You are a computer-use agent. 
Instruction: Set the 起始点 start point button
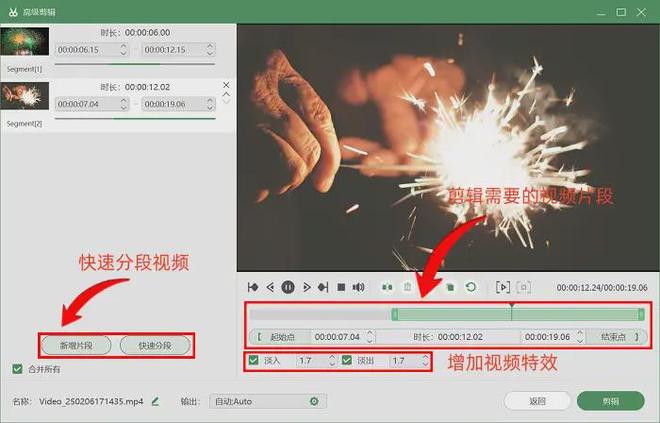point(279,337)
